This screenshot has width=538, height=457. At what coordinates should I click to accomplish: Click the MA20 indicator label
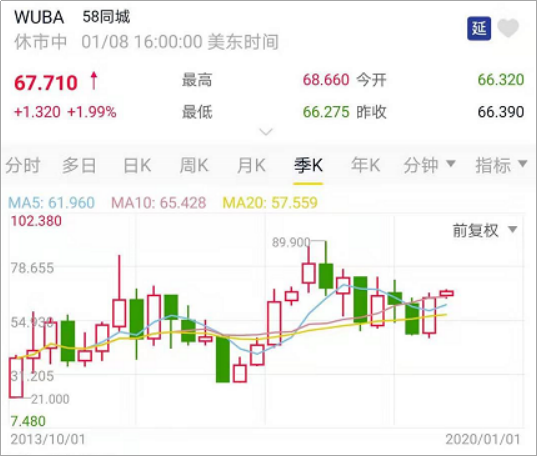(x=270, y=203)
